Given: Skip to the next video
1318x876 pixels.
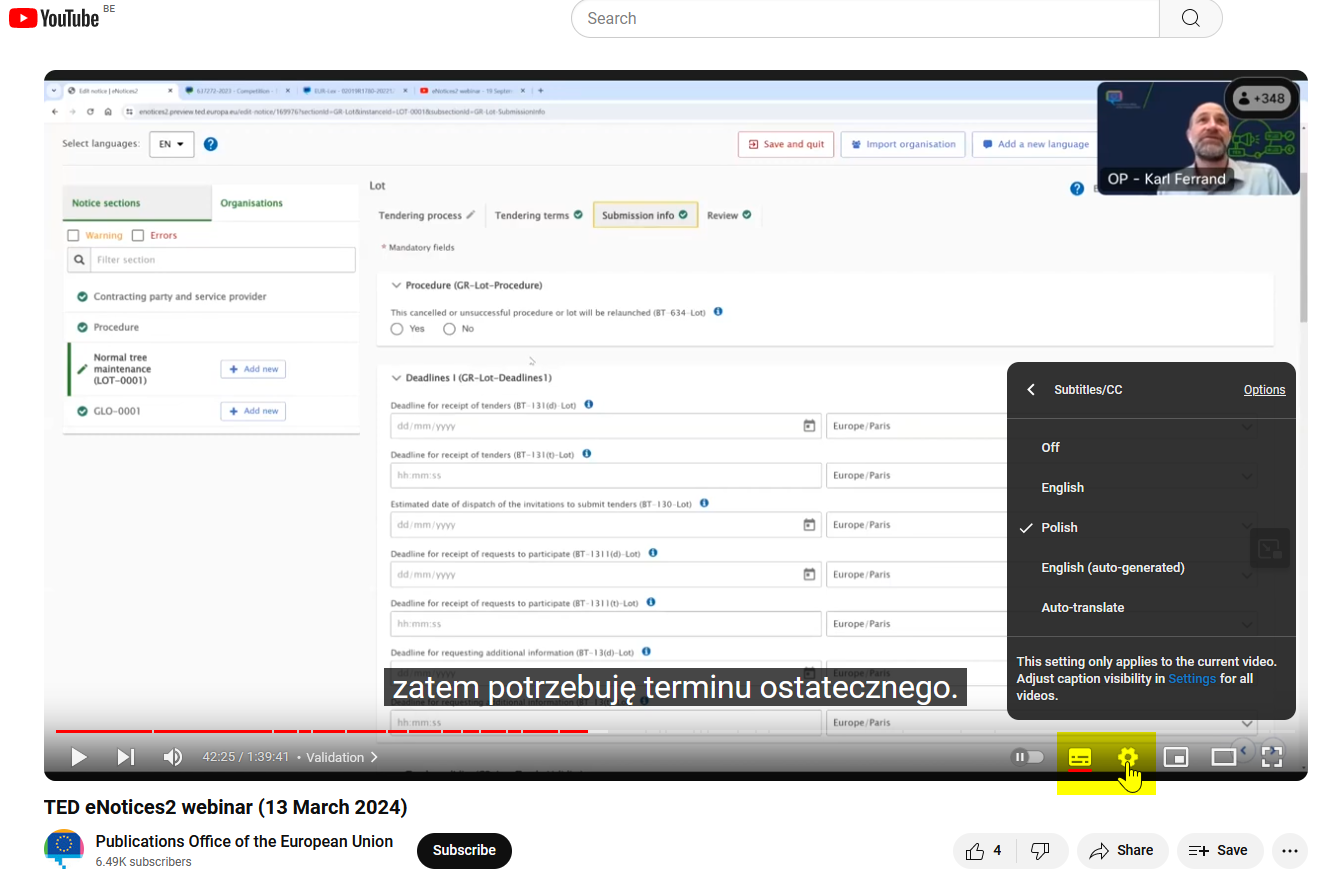Looking at the screenshot, I should point(126,757).
